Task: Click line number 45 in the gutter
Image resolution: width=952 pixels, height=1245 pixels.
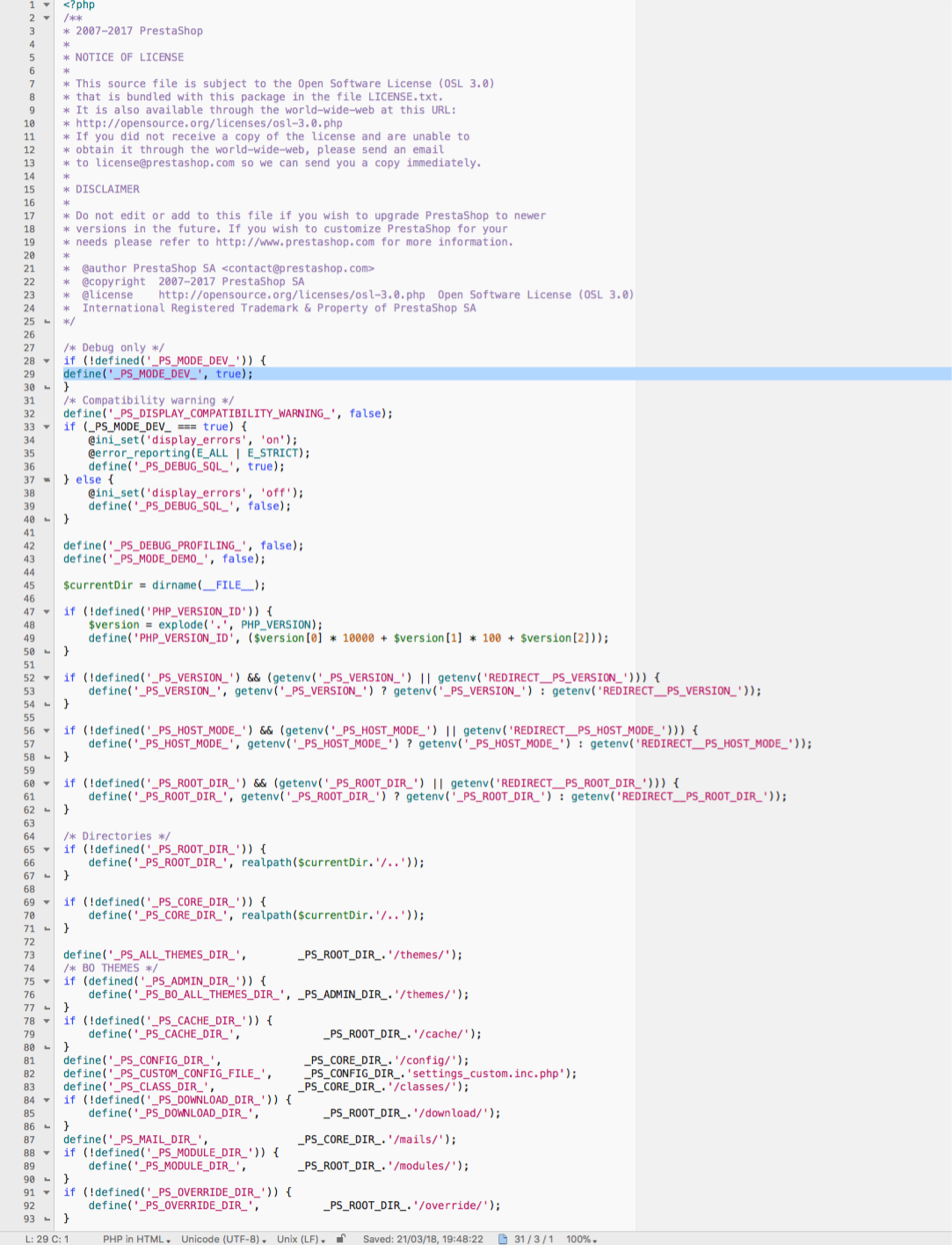Action: click(29, 585)
